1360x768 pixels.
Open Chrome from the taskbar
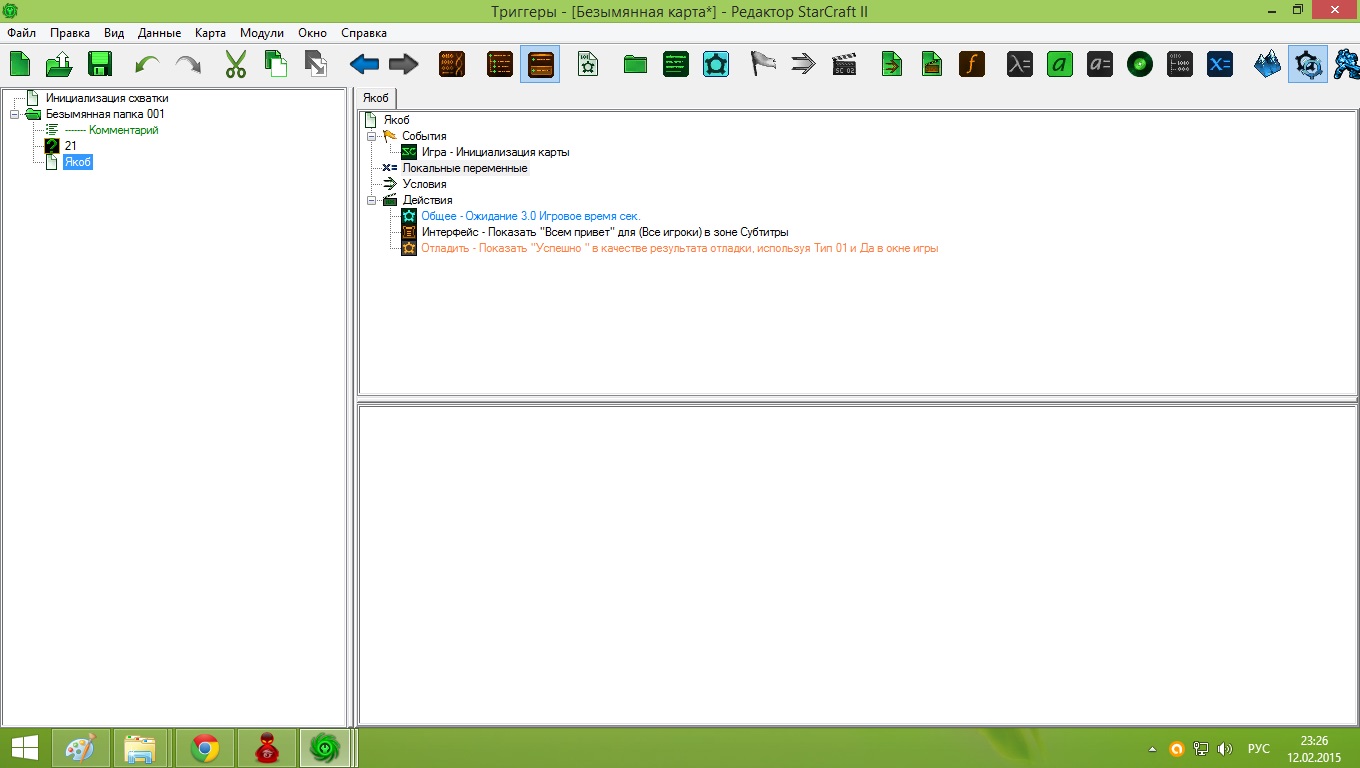pyautogui.click(x=205, y=748)
